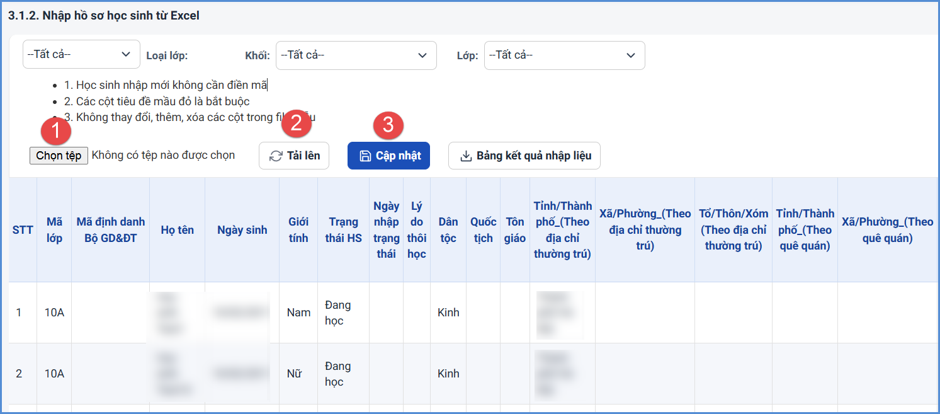Open the Khối dropdown
Image resolution: width=940 pixels, height=414 pixels.
[356, 55]
